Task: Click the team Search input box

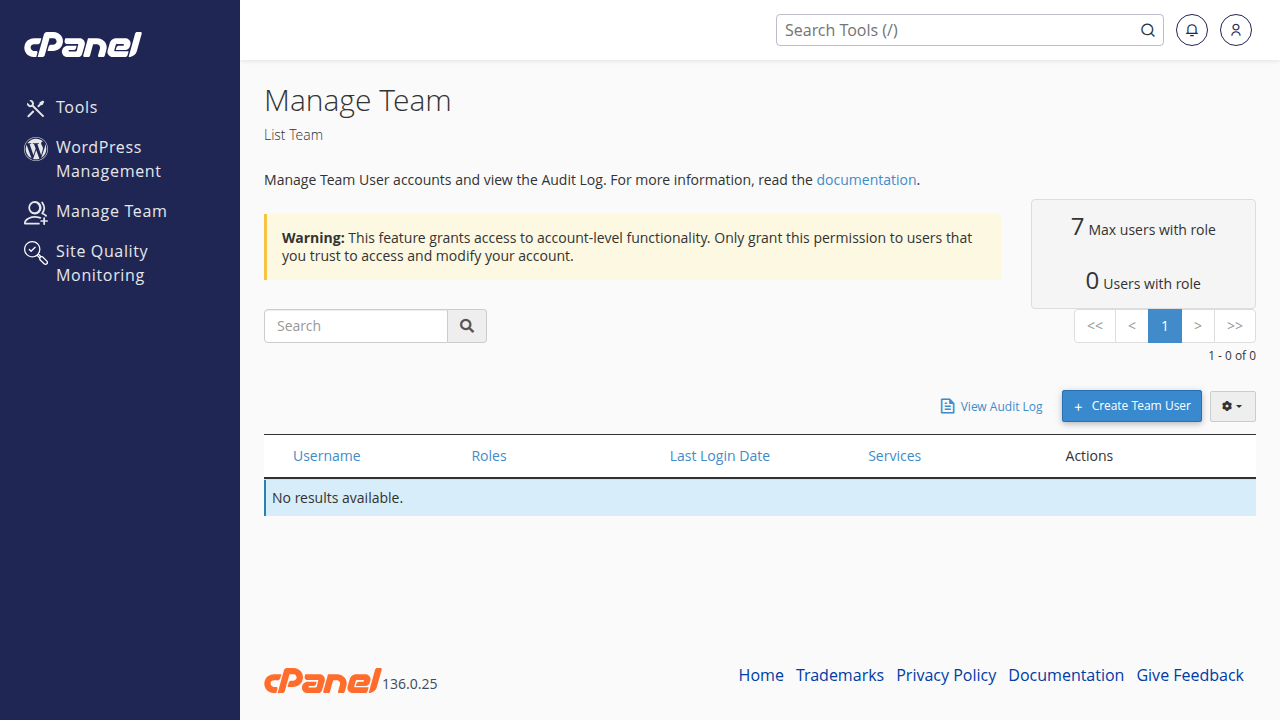Action: click(356, 326)
